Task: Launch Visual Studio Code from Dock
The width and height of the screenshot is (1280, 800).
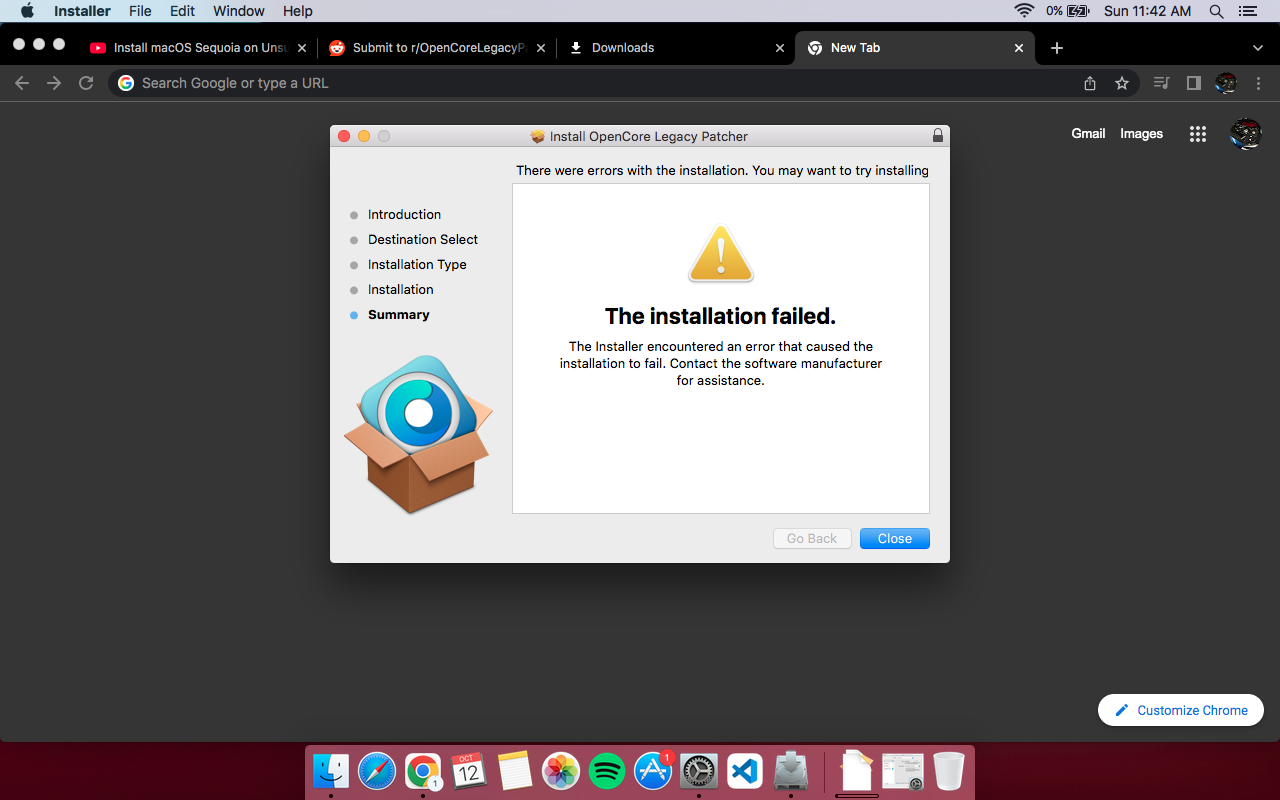Action: tap(745, 771)
